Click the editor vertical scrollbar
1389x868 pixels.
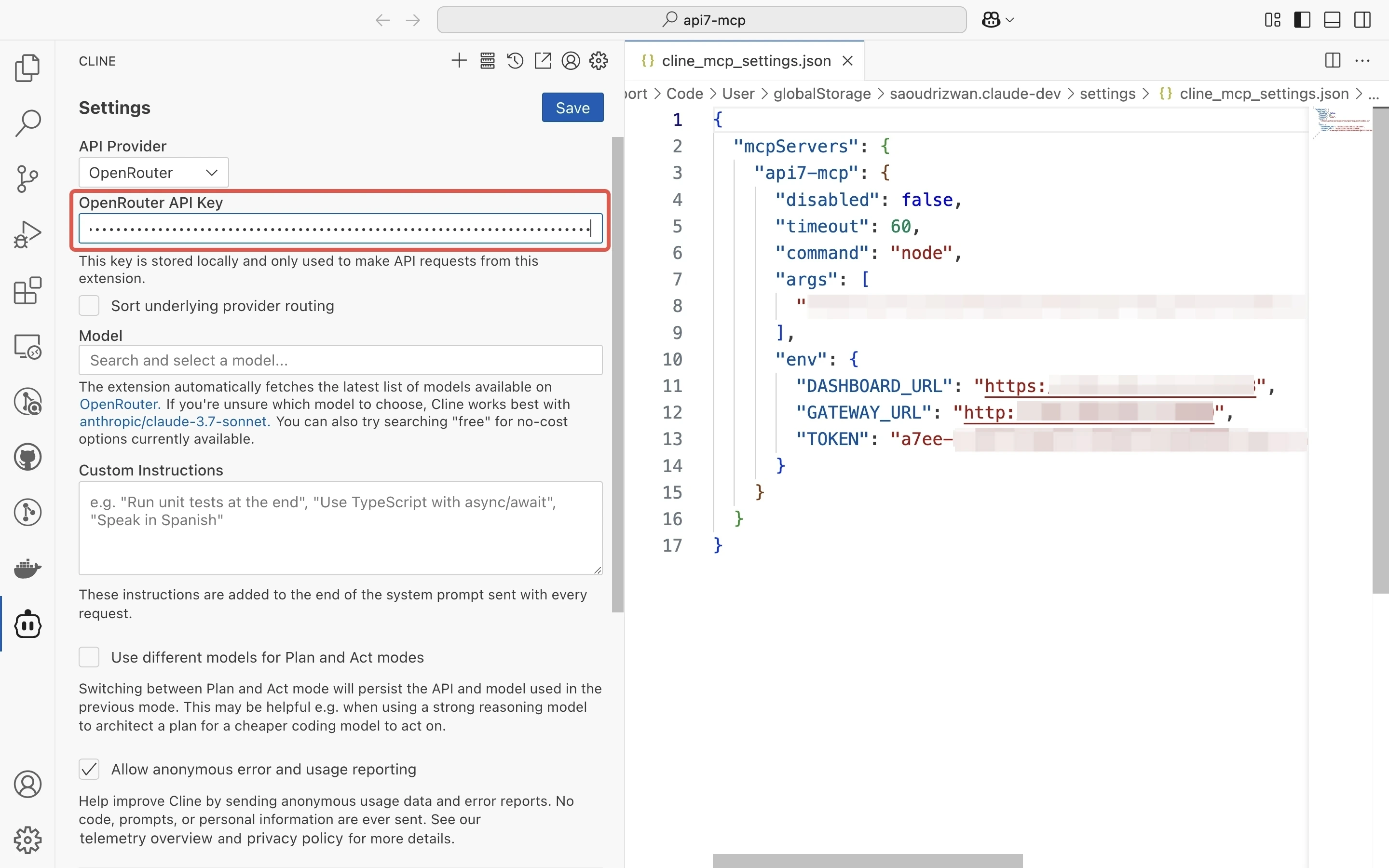(1380, 350)
